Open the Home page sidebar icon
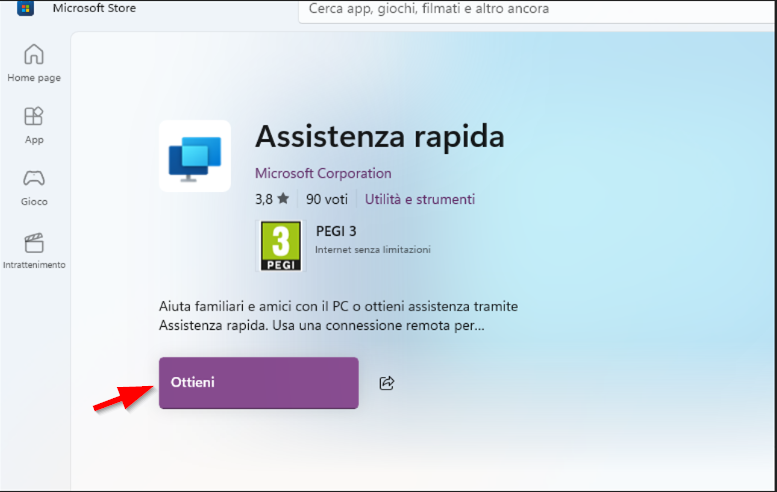The height and width of the screenshot is (492, 777). [34, 63]
